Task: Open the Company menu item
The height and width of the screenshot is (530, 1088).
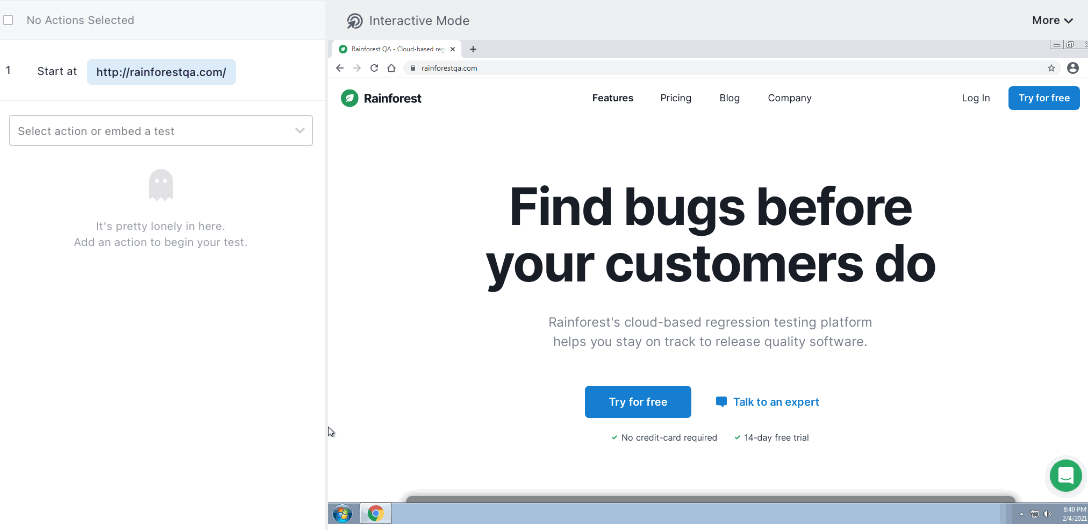Action: [790, 98]
